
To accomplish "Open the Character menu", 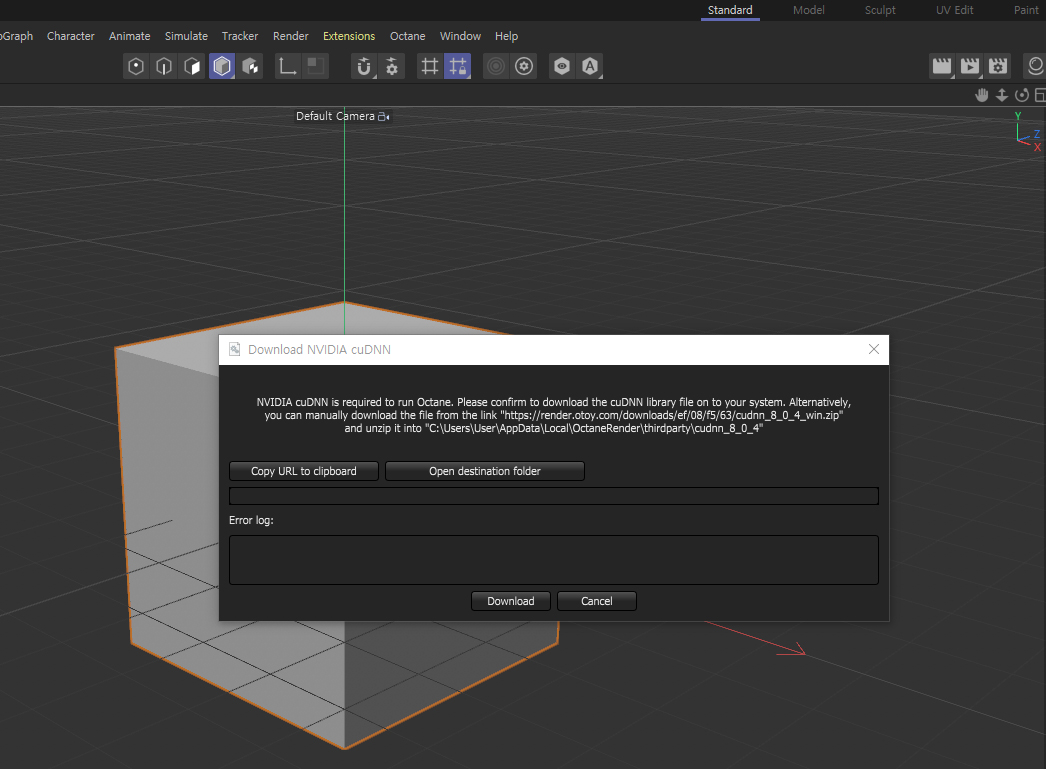I will (71, 36).
